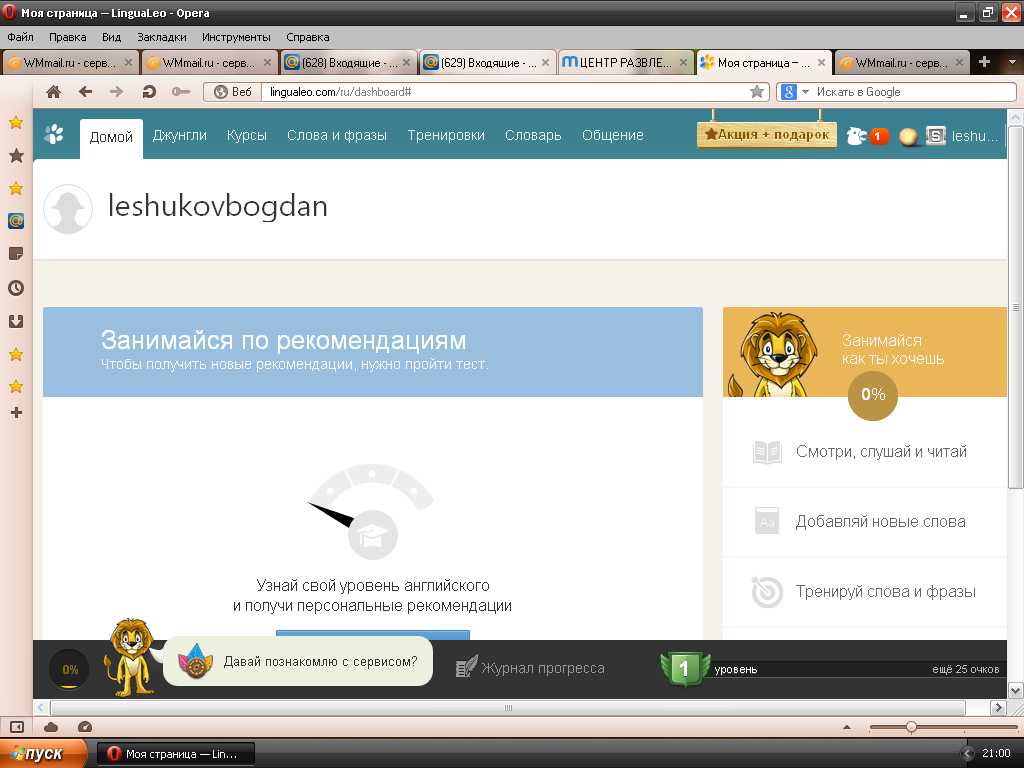1024x768 pixels.
Task: Open a new browser tab with plus
Action: click(x=985, y=62)
